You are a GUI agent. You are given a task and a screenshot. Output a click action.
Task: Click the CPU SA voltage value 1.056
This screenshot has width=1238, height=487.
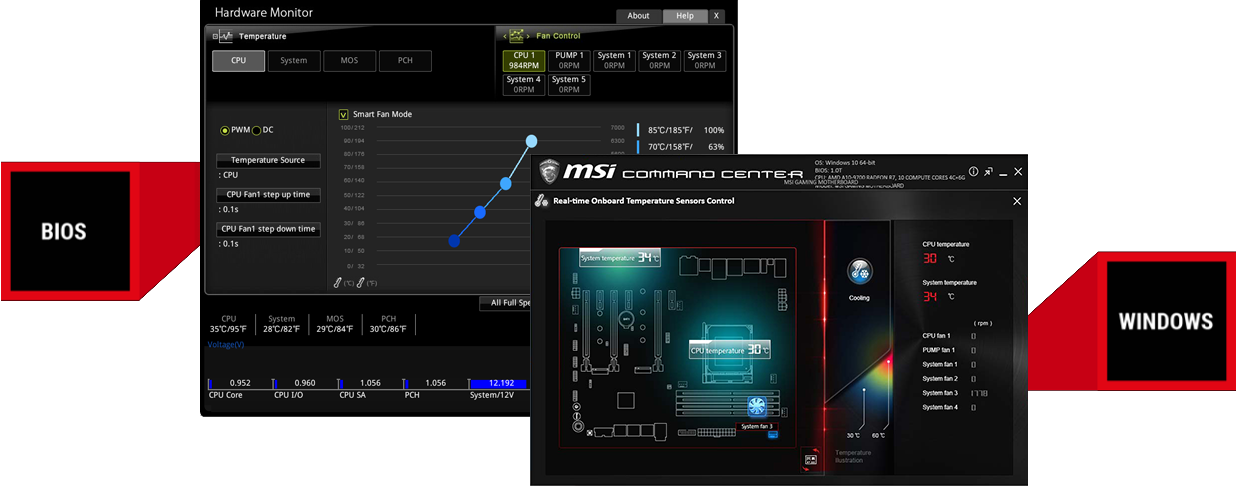click(370, 383)
